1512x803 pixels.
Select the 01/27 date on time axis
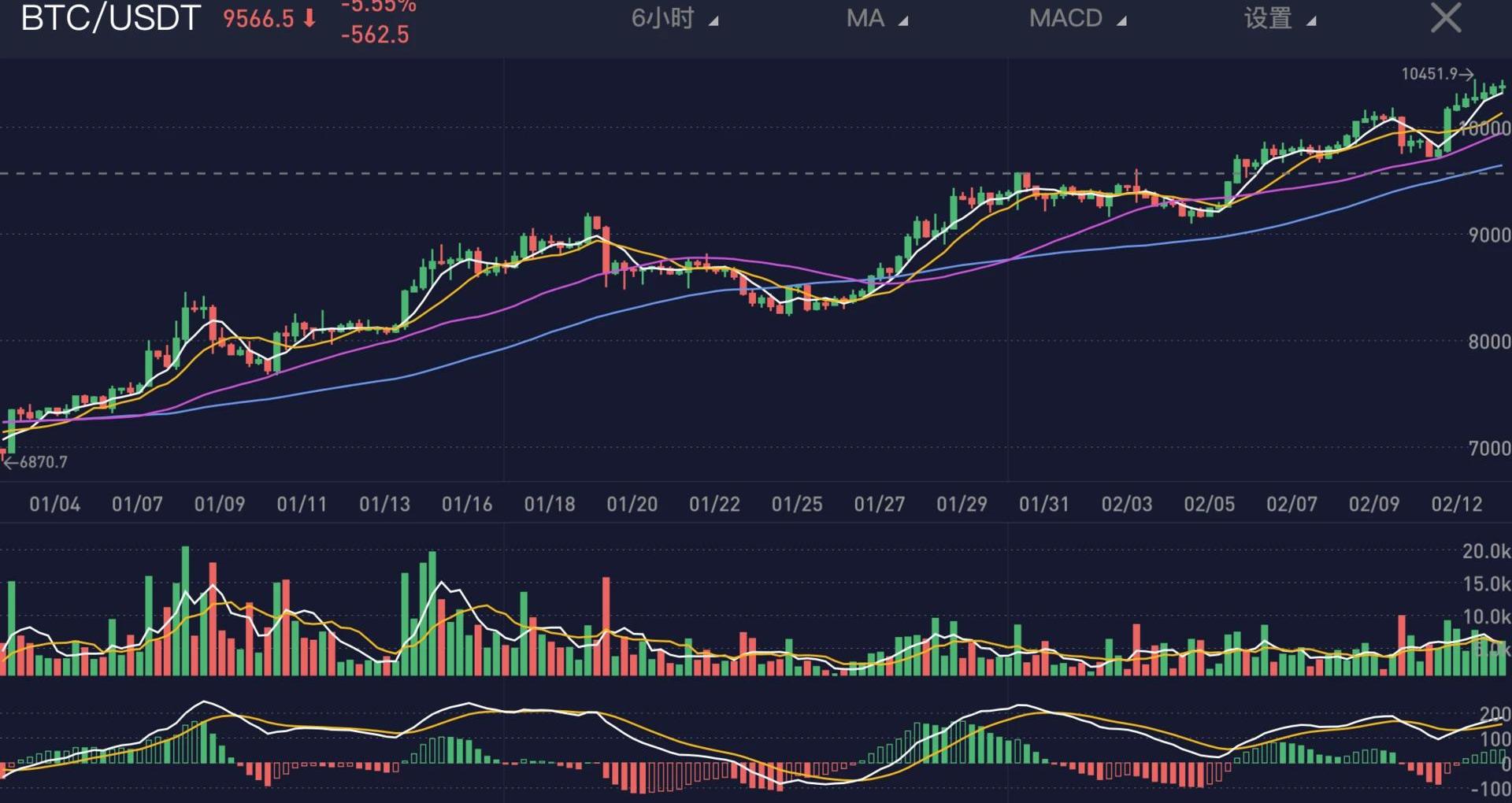[879, 504]
